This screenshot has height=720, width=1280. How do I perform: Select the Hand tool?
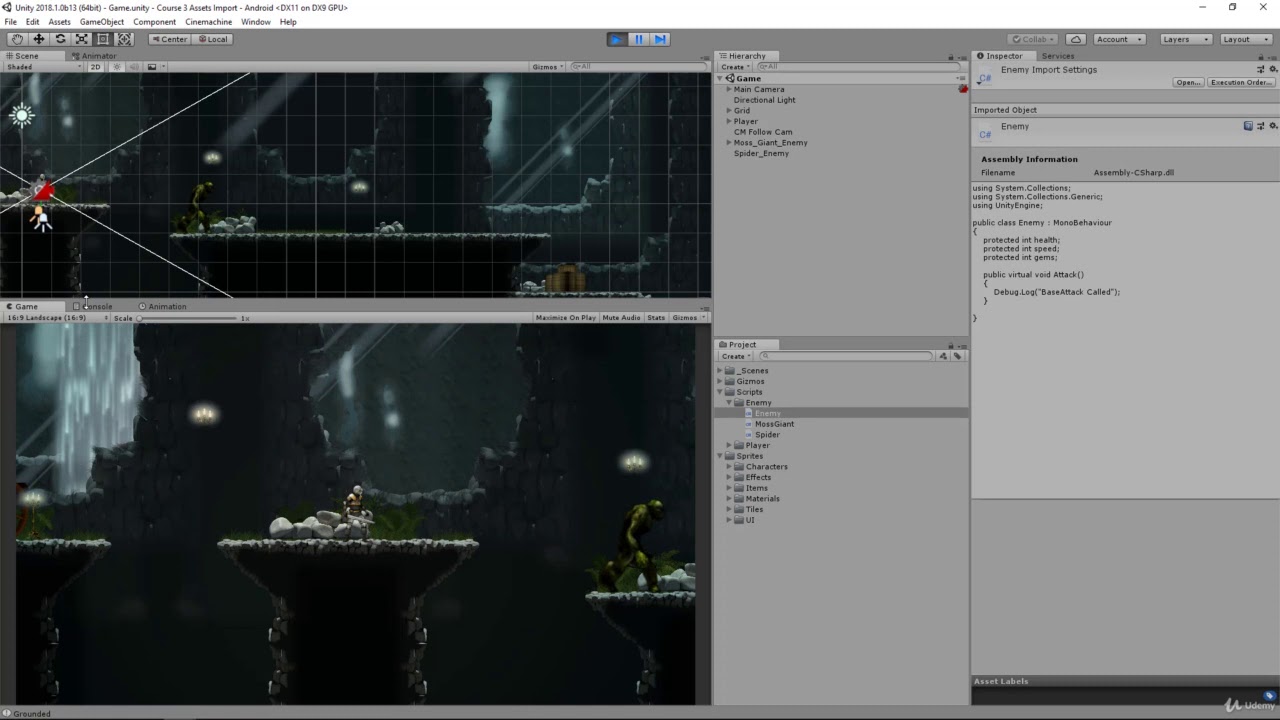click(17, 39)
